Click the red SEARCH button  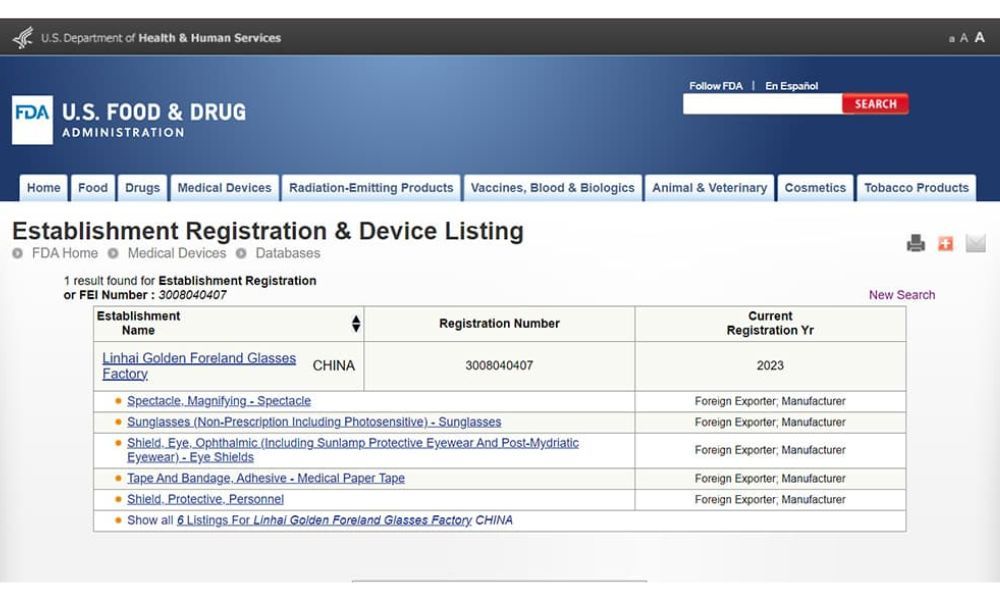(876, 104)
